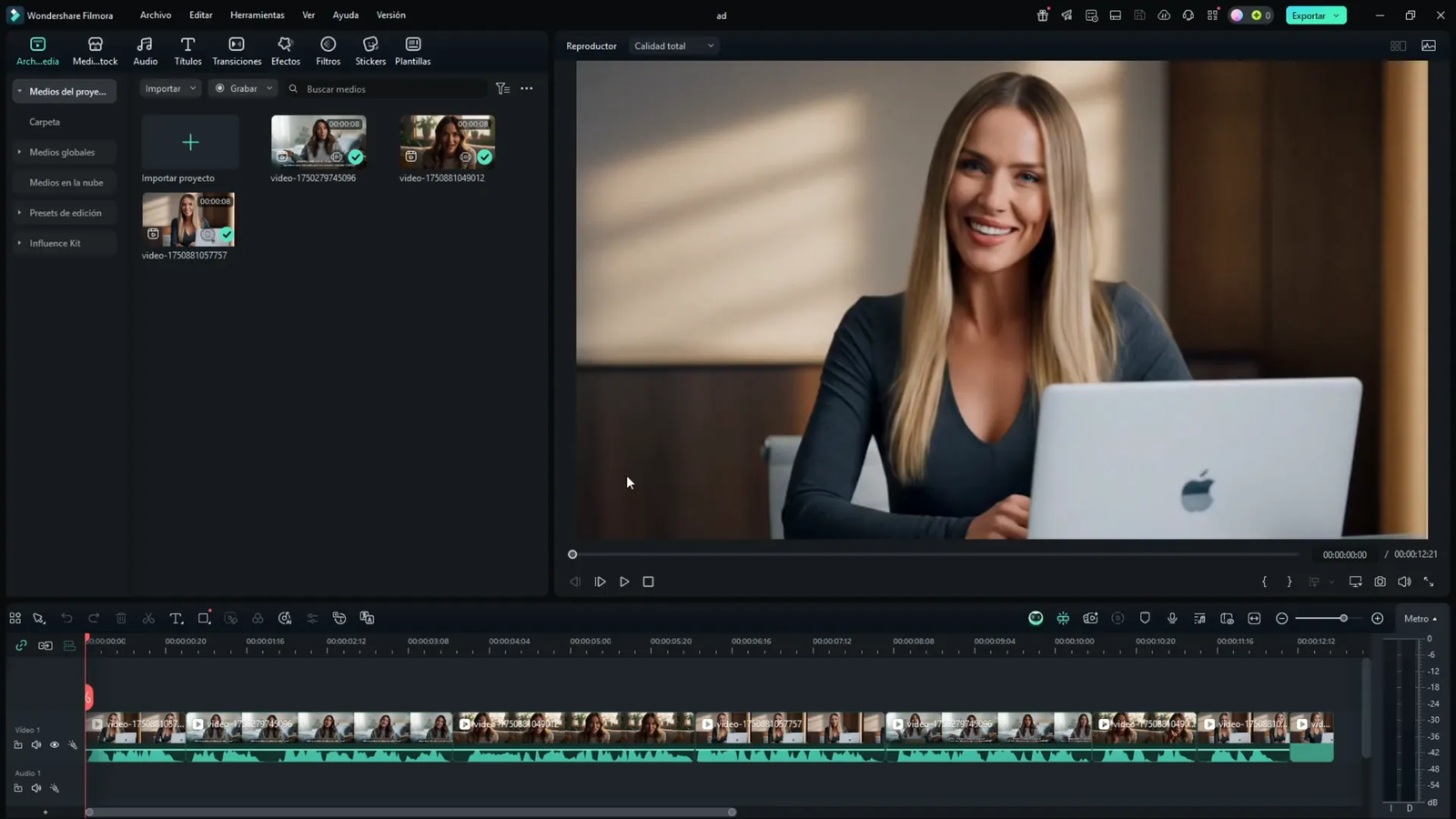
Task: Switch to the Medios en la nube tab
Action: pos(65,182)
